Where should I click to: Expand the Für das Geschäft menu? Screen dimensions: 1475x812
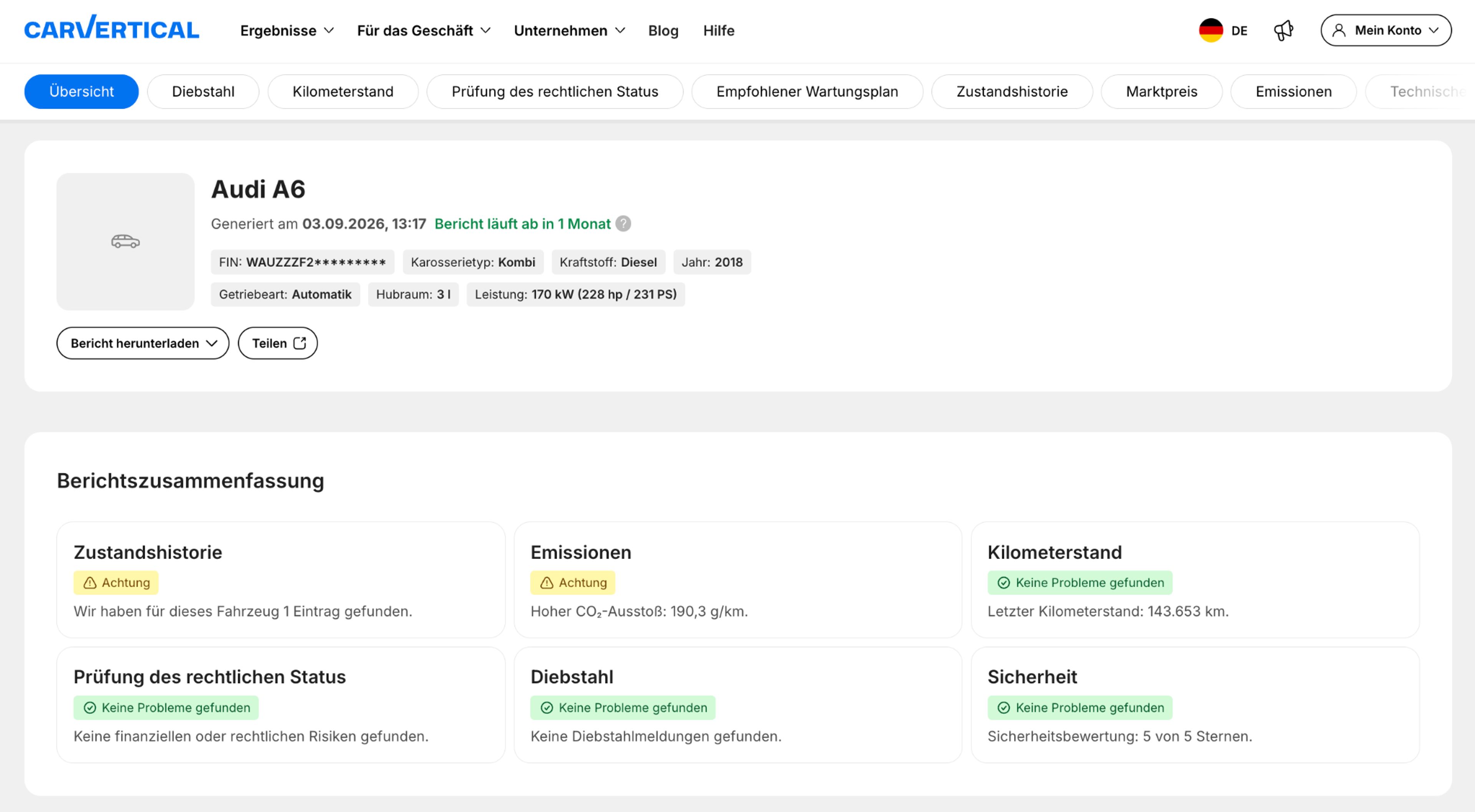click(424, 30)
